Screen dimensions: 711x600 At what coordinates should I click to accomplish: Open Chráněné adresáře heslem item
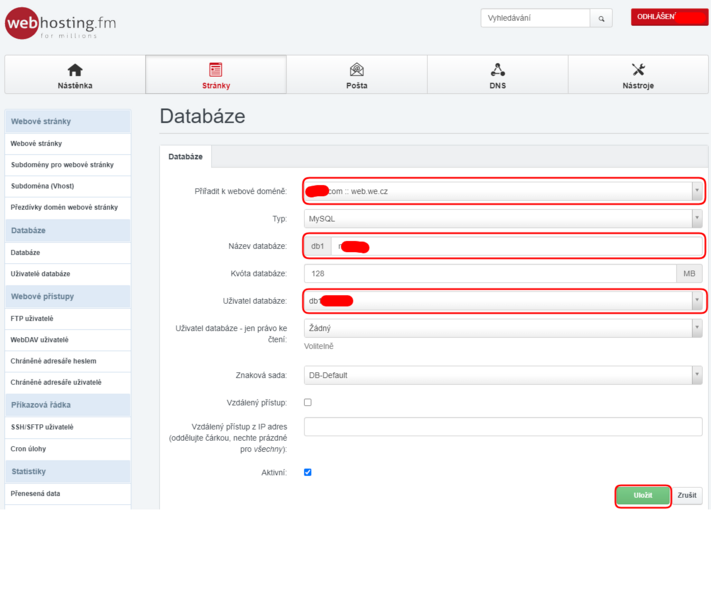point(68,361)
